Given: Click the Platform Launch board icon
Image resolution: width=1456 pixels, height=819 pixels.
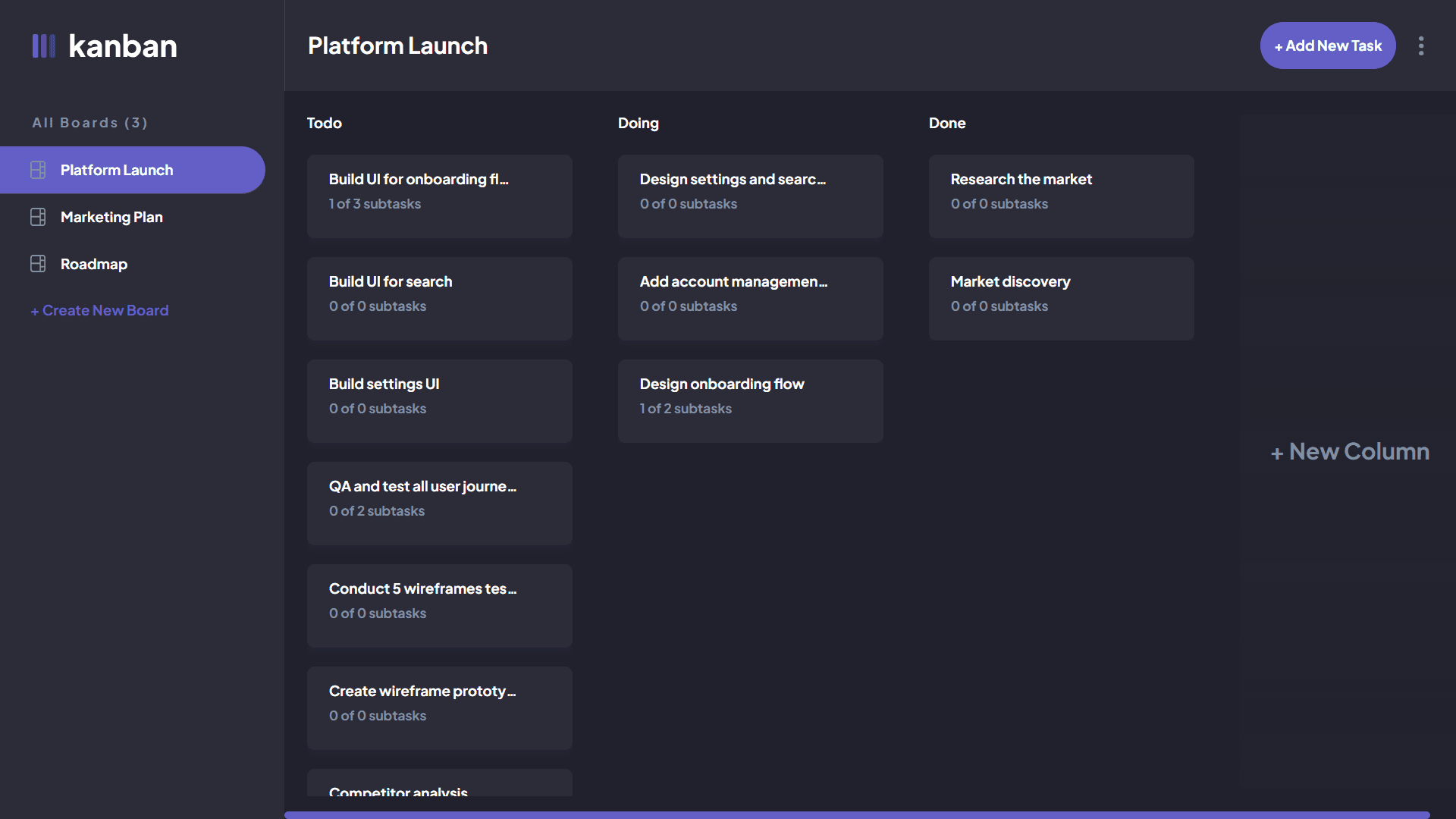Looking at the screenshot, I should click(38, 169).
